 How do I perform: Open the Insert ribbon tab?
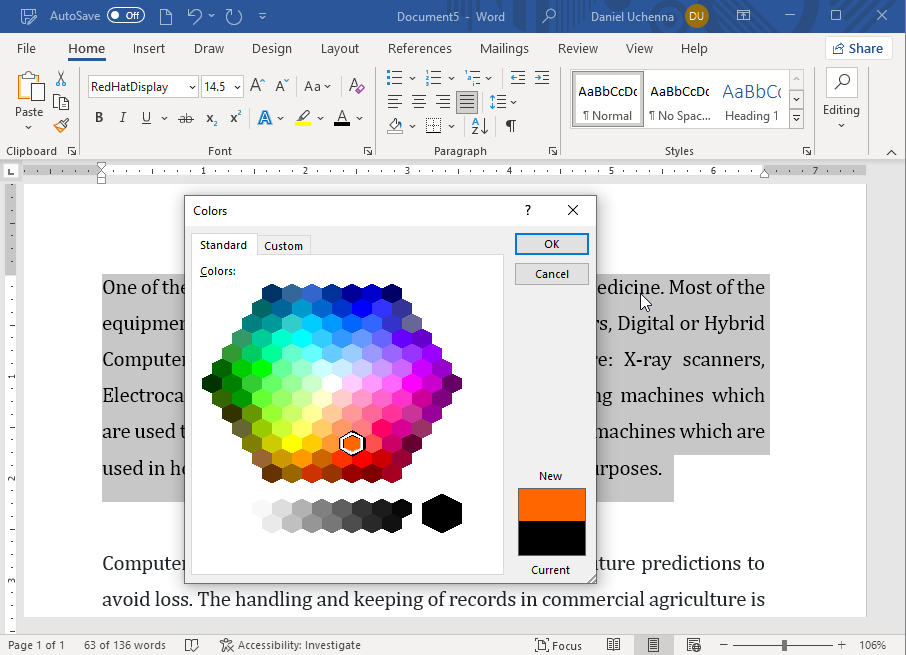pos(149,49)
